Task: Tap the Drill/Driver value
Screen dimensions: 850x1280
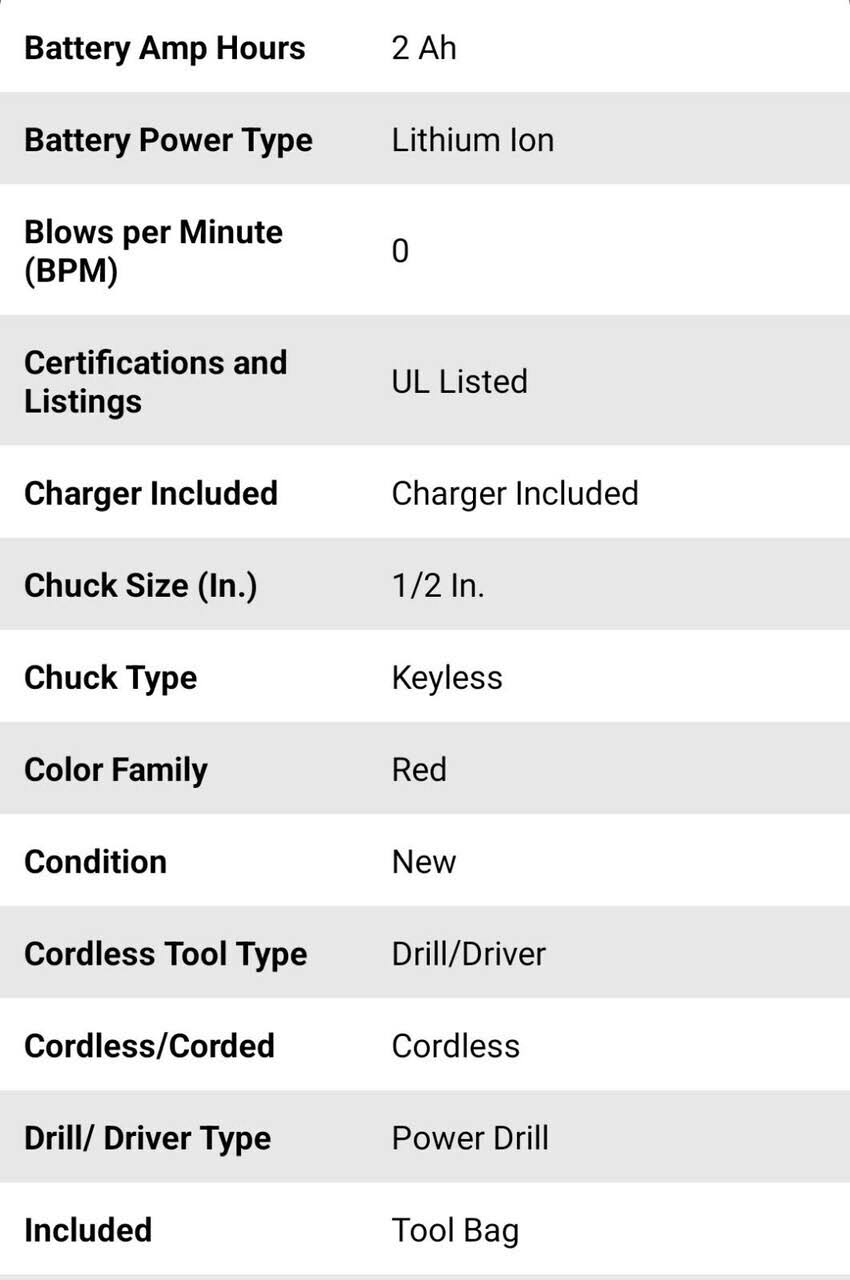Action: point(468,954)
